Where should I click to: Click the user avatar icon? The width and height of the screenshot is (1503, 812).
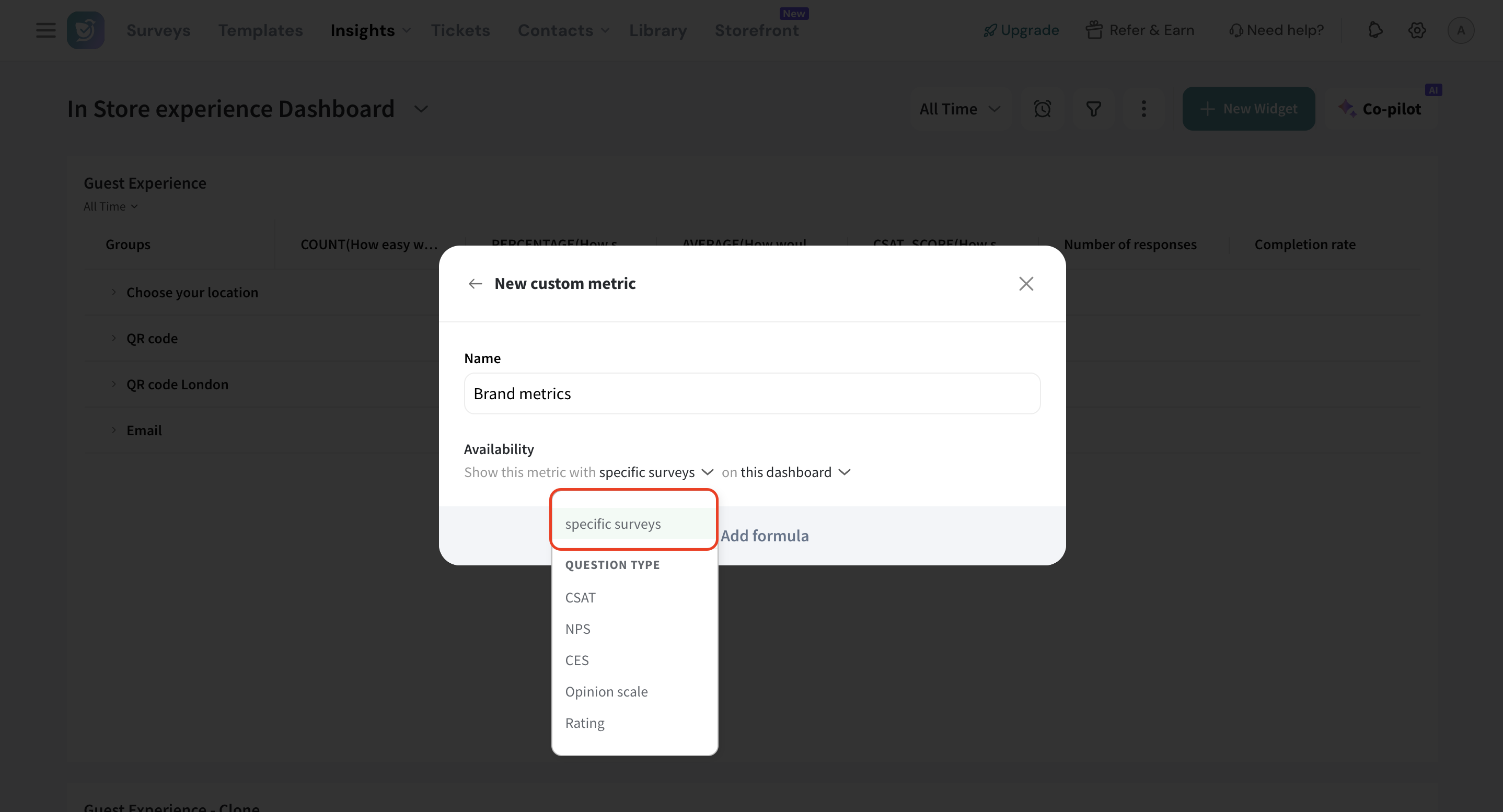1460,30
